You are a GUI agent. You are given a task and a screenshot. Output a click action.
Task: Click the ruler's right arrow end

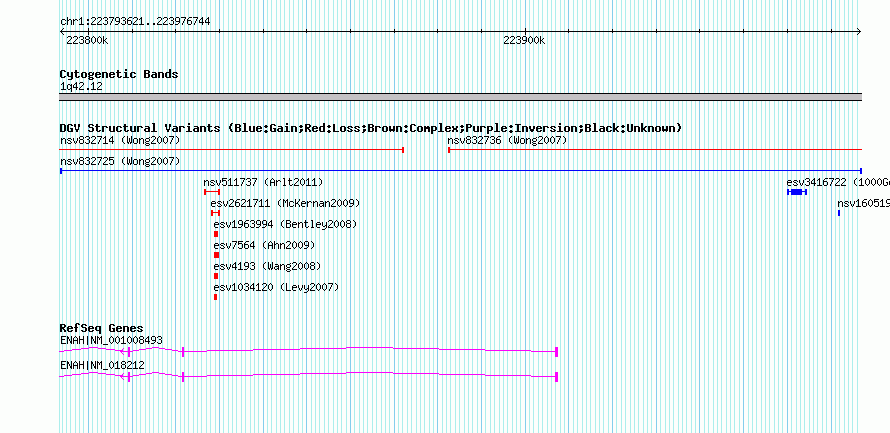(x=859, y=31)
